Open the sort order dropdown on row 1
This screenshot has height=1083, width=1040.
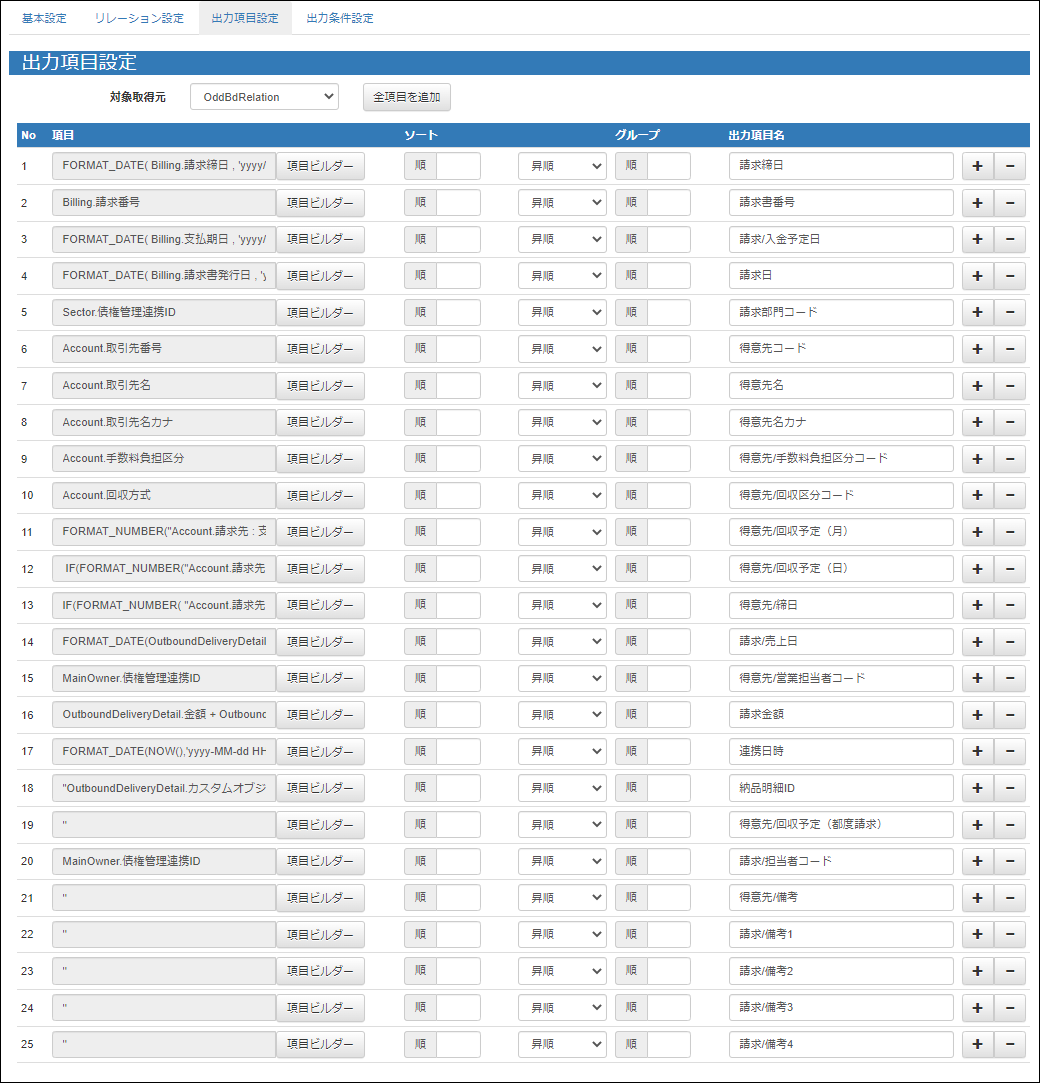point(561,166)
